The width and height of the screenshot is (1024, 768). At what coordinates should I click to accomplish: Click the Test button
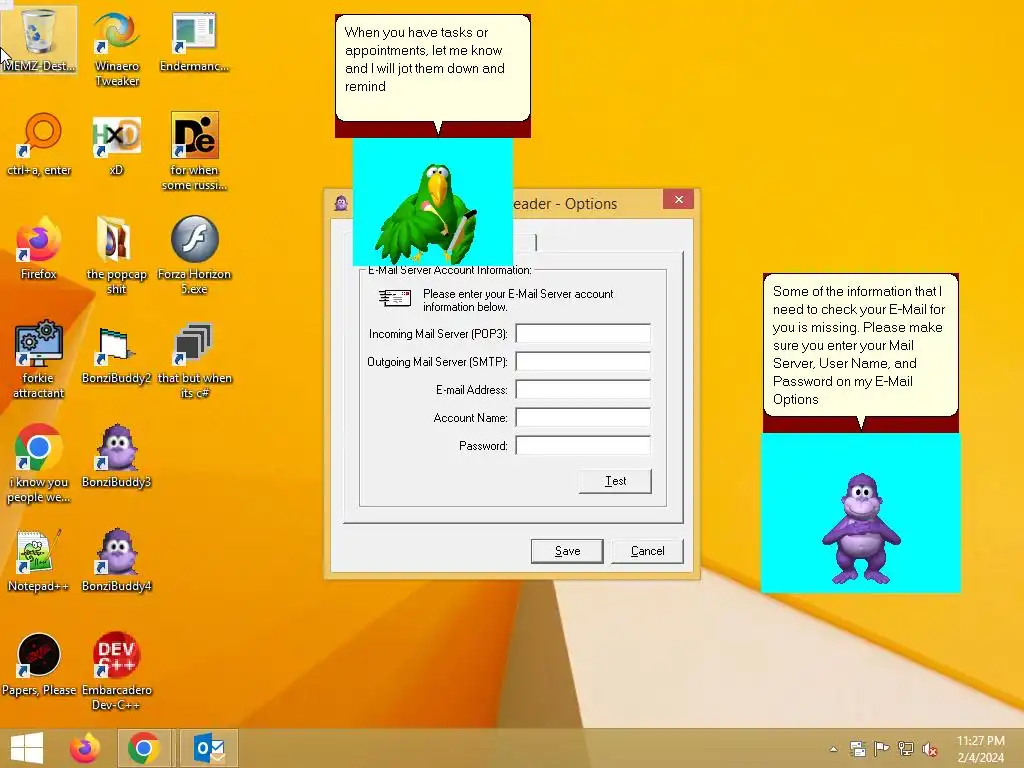pos(615,481)
